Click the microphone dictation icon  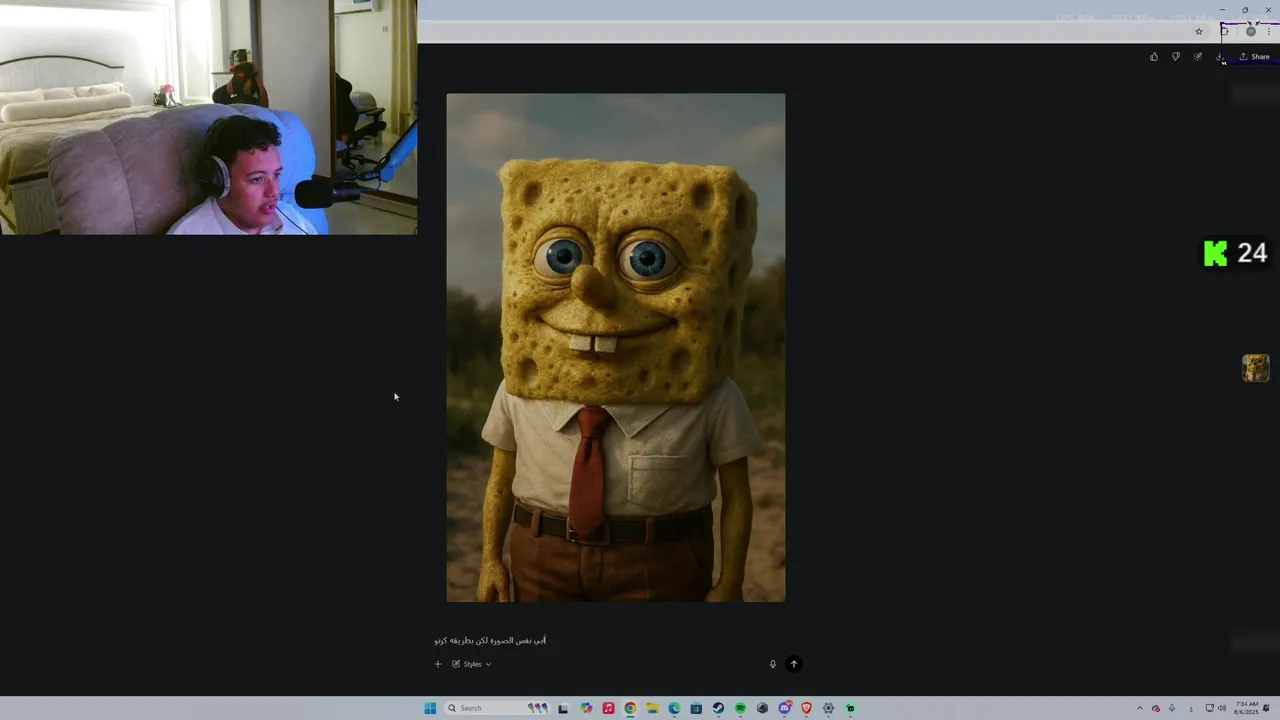click(x=772, y=664)
